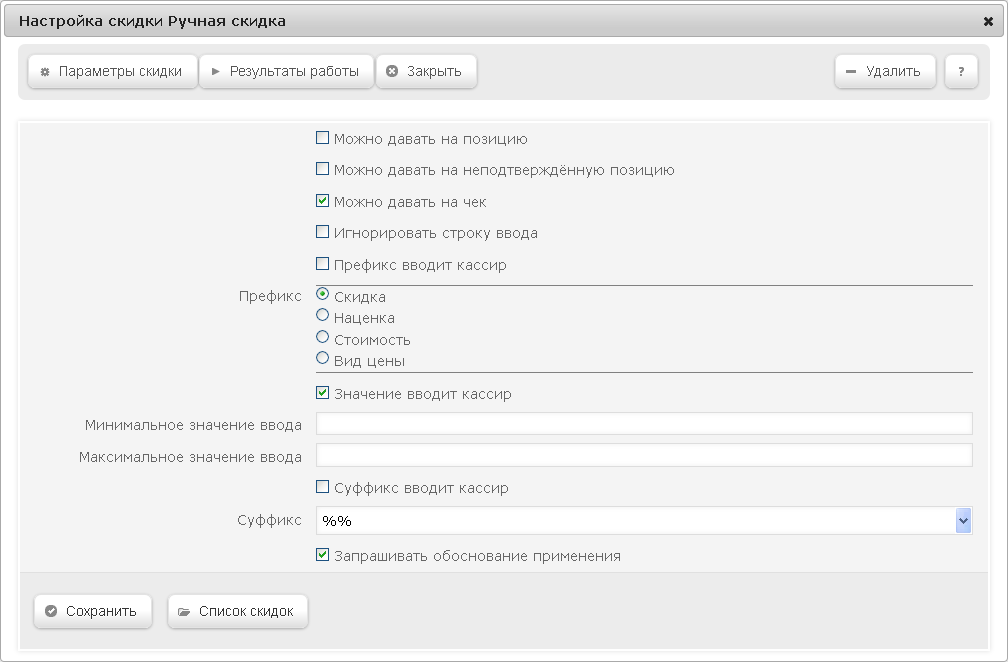Switch to the Результаты работы tab

pos(286,71)
